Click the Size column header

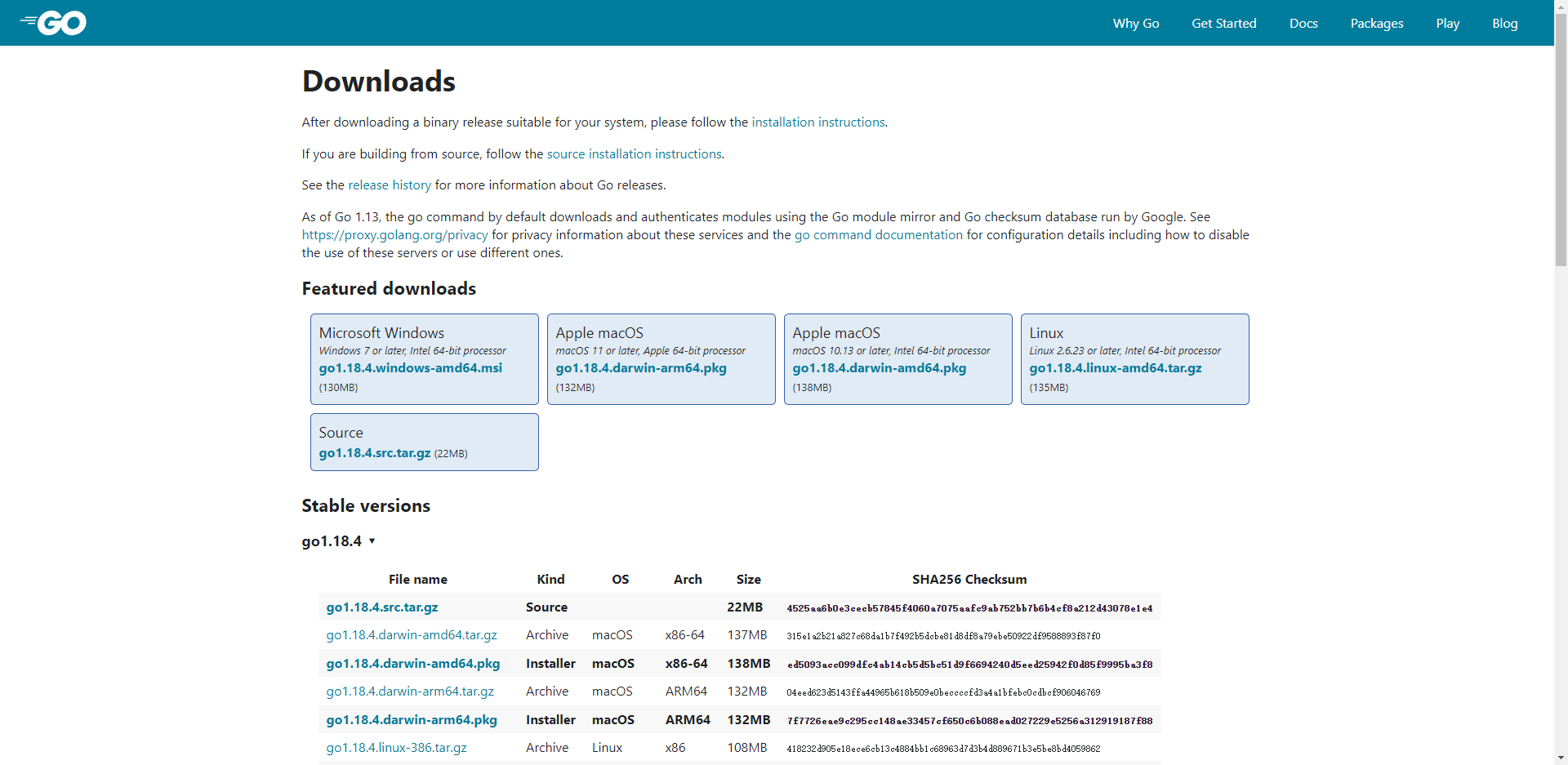[x=749, y=580]
